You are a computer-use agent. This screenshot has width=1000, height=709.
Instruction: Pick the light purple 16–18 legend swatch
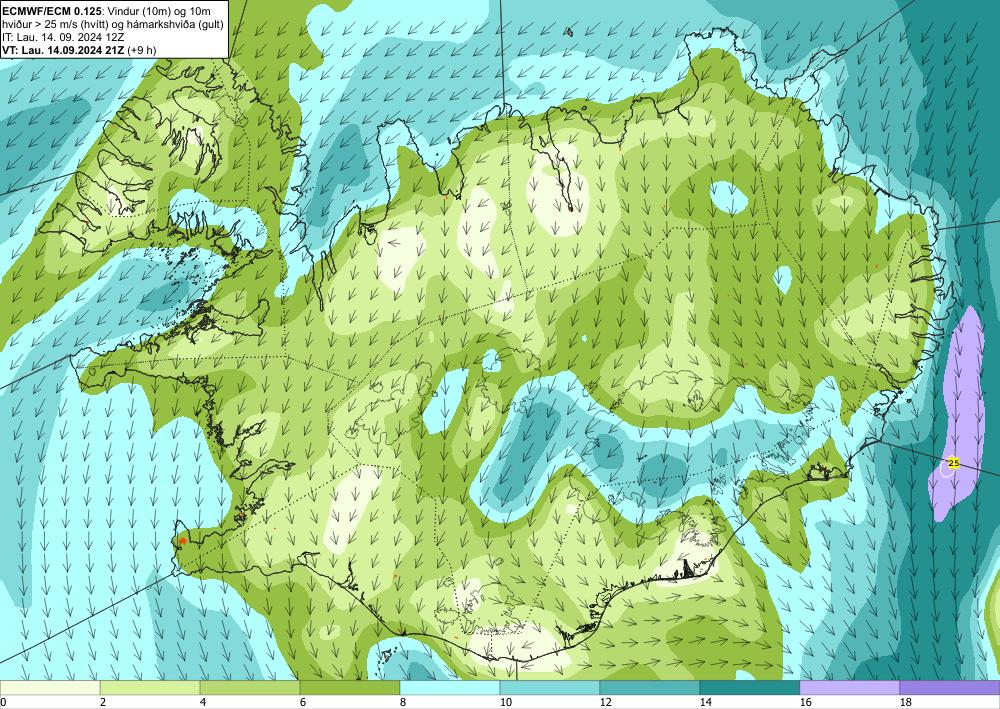(x=849, y=688)
